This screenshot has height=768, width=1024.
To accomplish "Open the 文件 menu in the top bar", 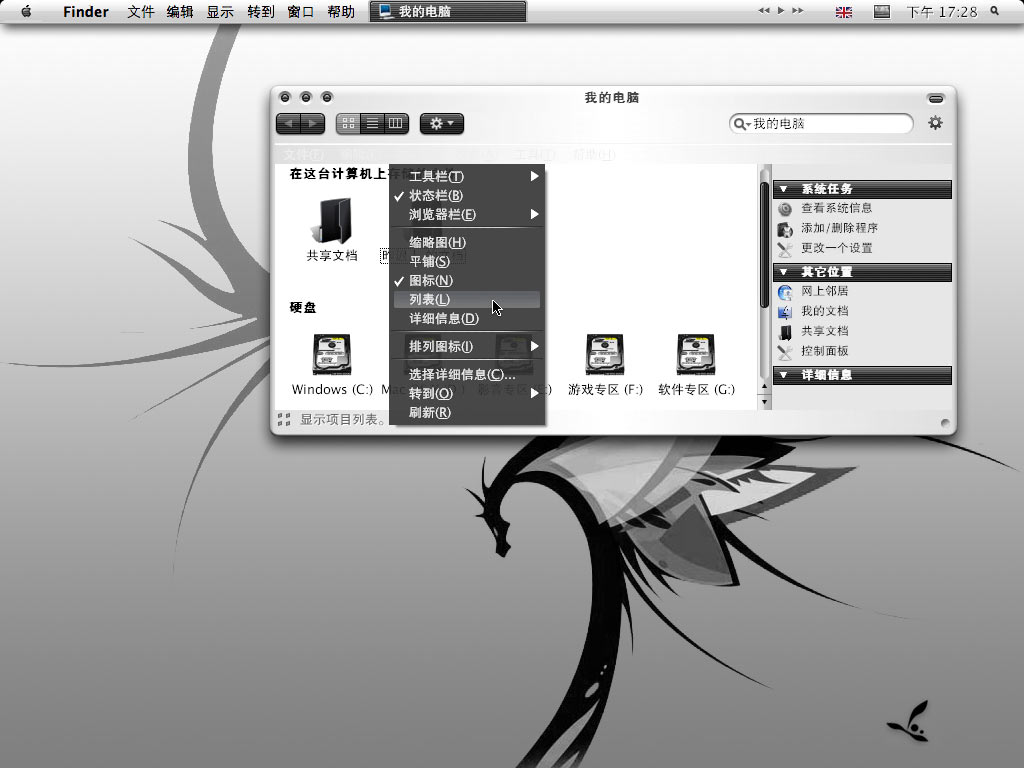I will pyautogui.click(x=140, y=12).
